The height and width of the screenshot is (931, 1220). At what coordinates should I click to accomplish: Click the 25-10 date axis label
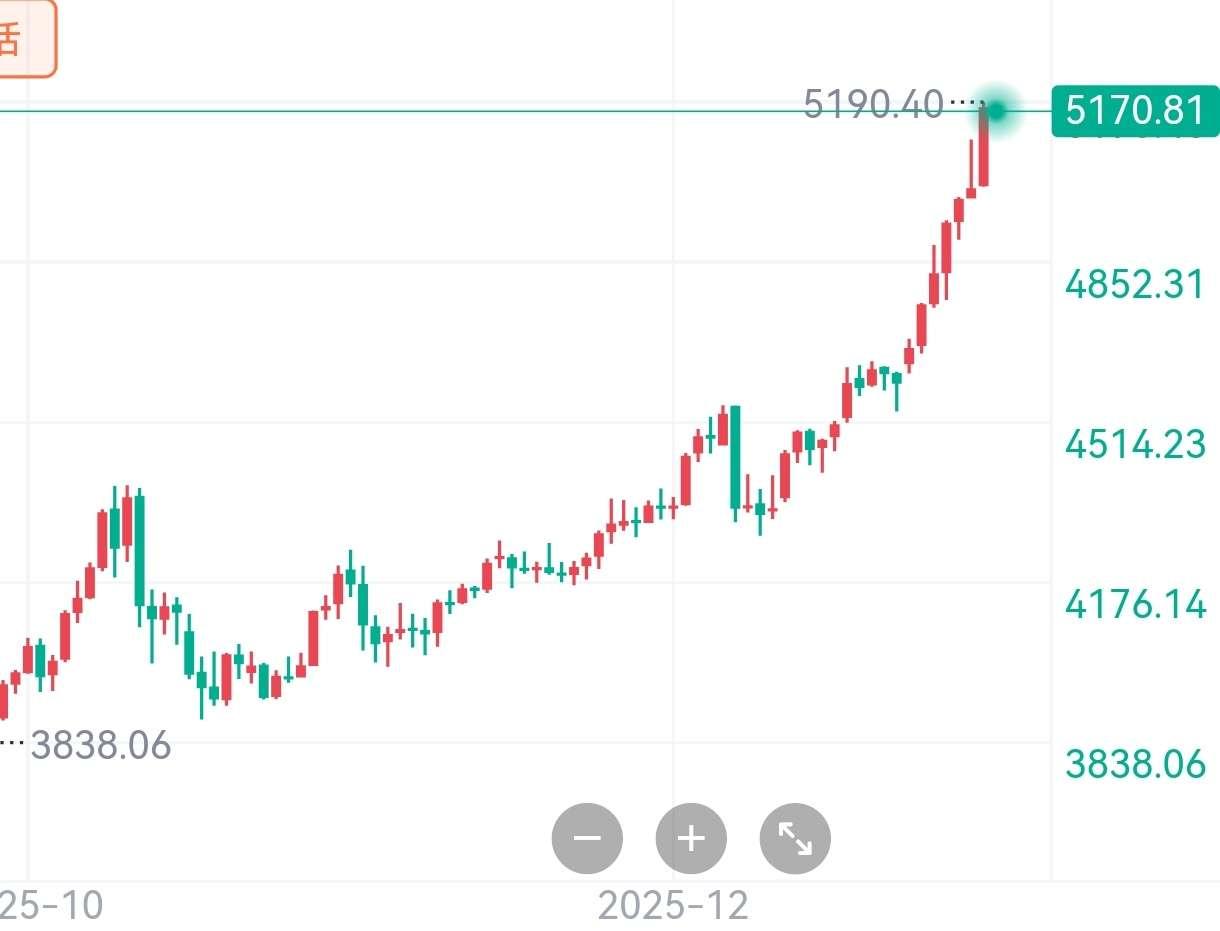[52, 906]
